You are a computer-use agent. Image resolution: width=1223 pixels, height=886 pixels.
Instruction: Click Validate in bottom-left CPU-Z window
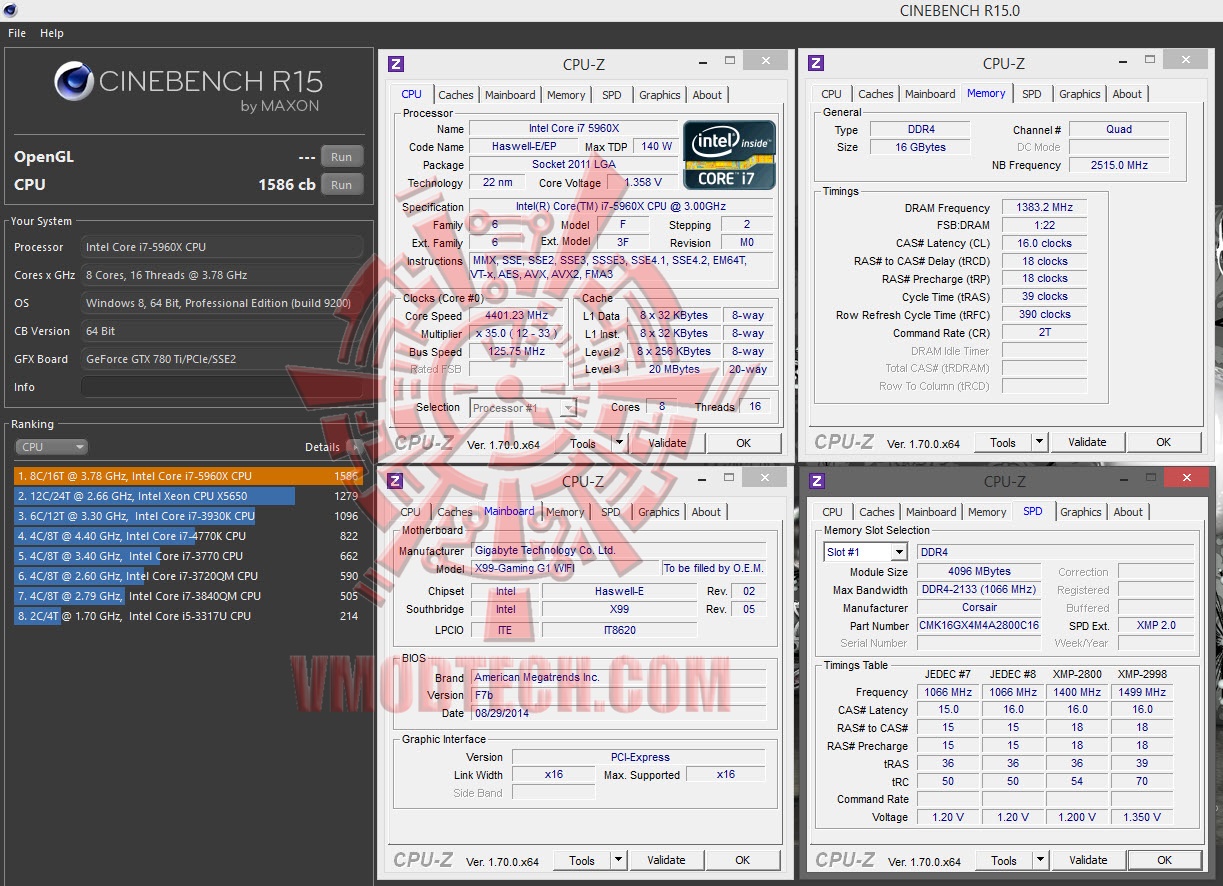[666, 860]
